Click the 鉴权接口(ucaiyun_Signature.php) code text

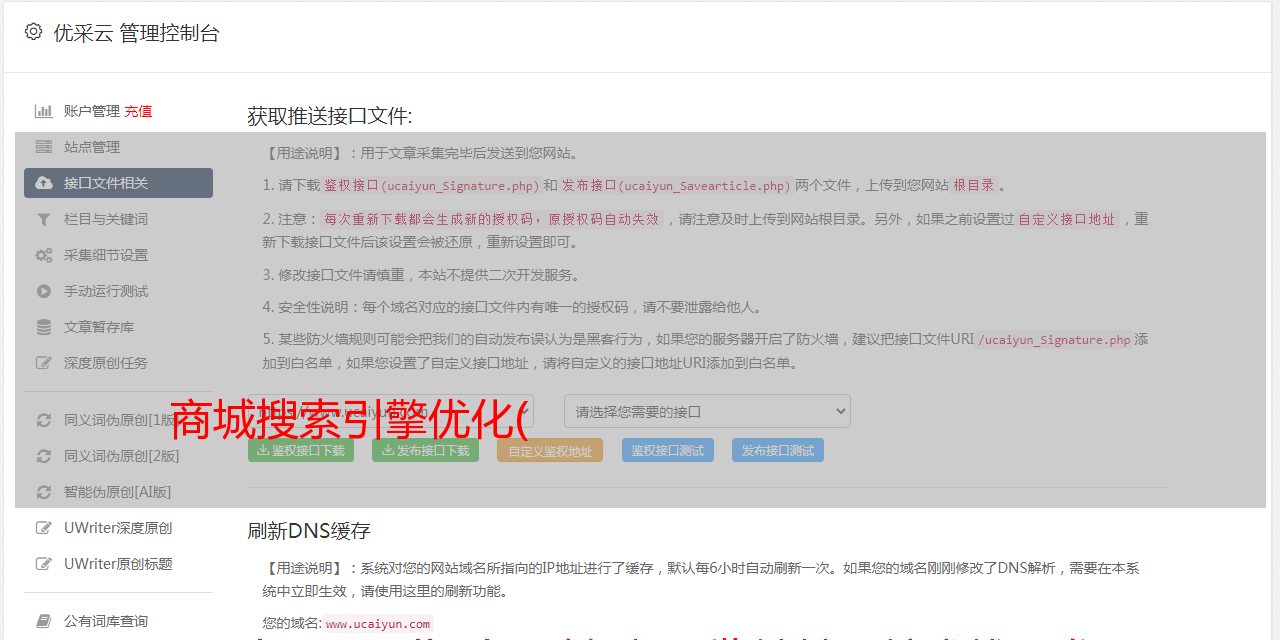pyautogui.click(x=432, y=186)
